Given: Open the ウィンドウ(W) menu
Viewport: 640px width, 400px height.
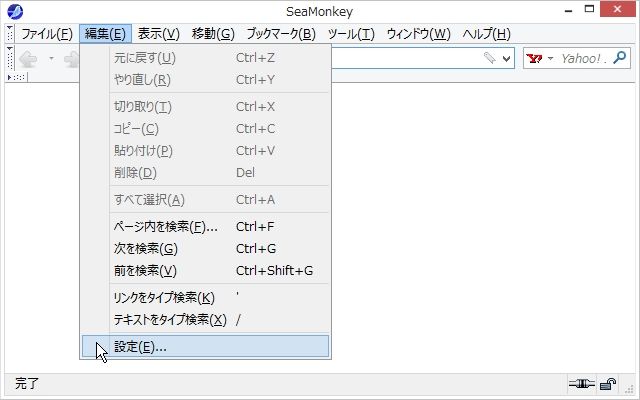Looking at the screenshot, I should click(x=418, y=34).
